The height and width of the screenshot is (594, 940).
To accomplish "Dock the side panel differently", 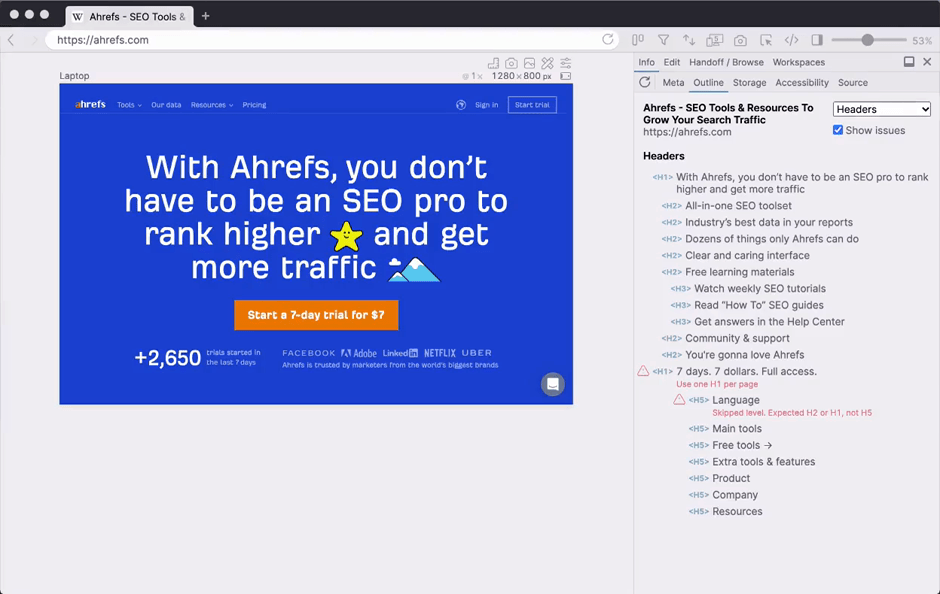I will [909, 62].
